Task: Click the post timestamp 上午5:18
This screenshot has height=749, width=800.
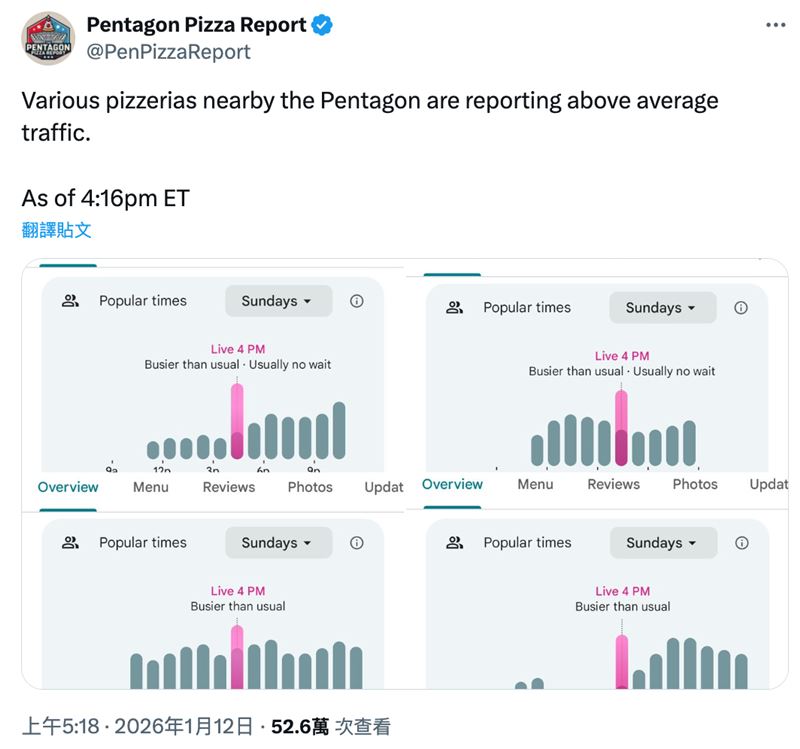Action: (x=62, y=727)
